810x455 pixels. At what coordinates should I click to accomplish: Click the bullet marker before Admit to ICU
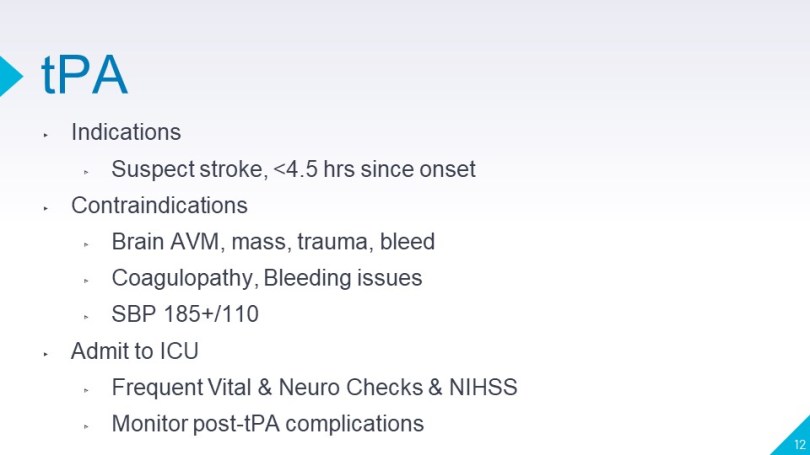(x=45, y=353)
